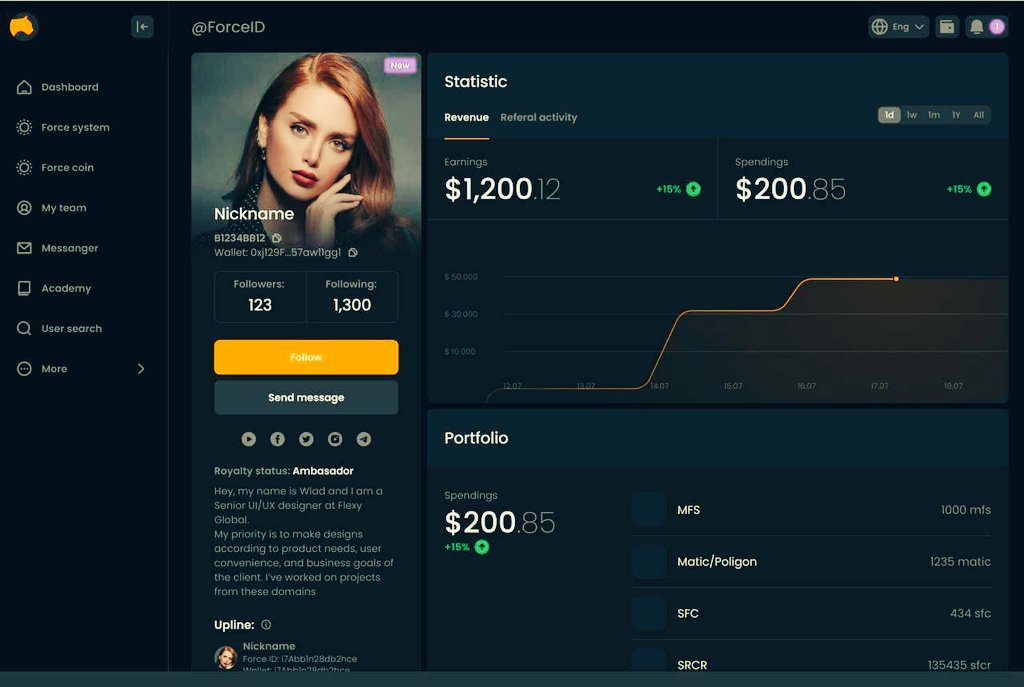Open the Eng language dropdown
Image resolution: width=1024 pixels, height=687 pixels.
[897, 26]
